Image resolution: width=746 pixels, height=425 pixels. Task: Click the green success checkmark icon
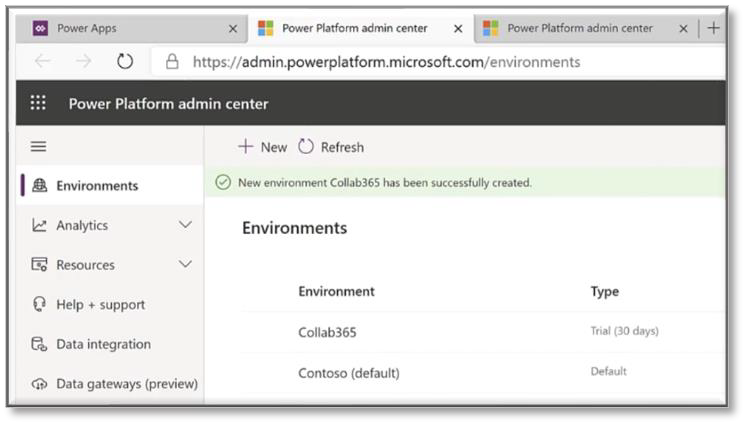[223, 182]
